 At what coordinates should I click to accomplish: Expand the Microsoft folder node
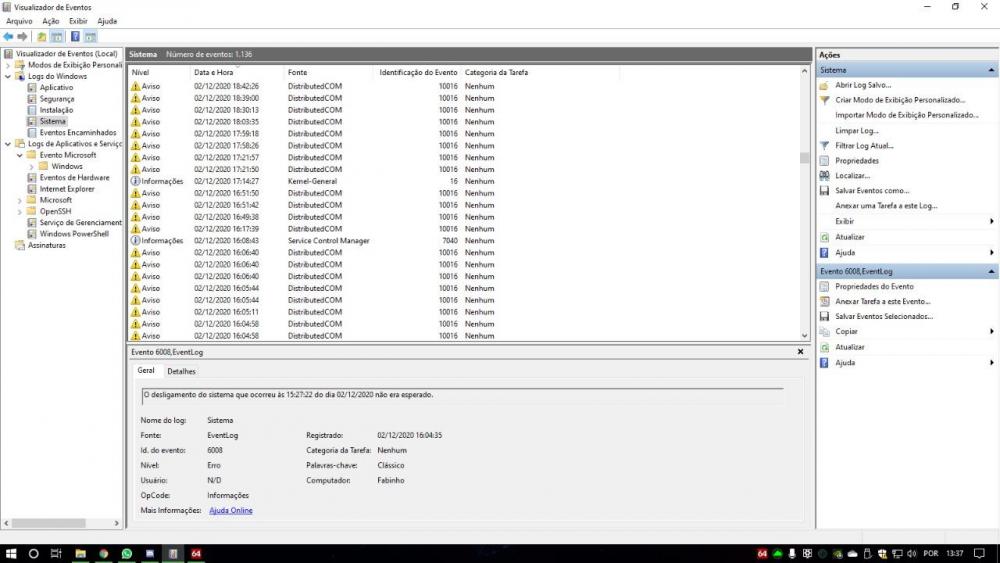tap(20, 200)
